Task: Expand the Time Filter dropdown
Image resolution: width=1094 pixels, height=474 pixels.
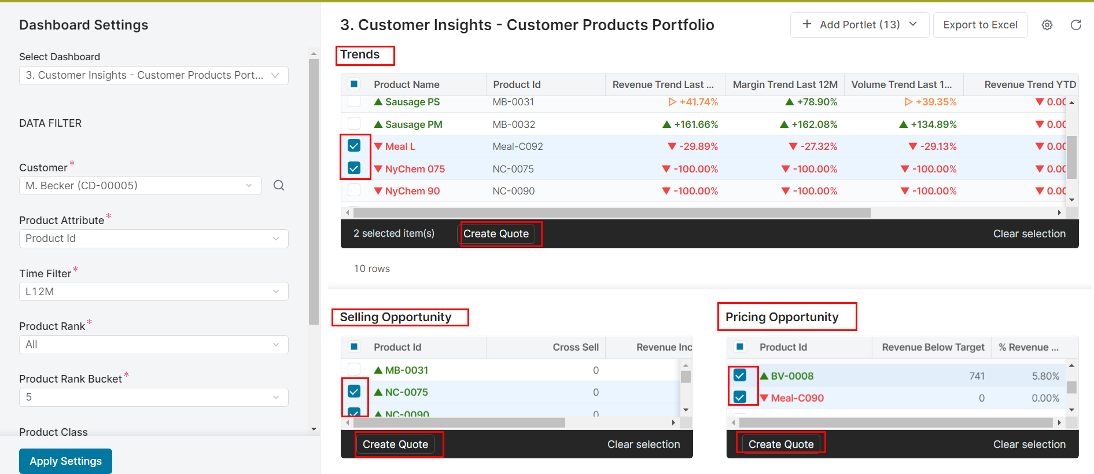Action: tap(153, 292)
